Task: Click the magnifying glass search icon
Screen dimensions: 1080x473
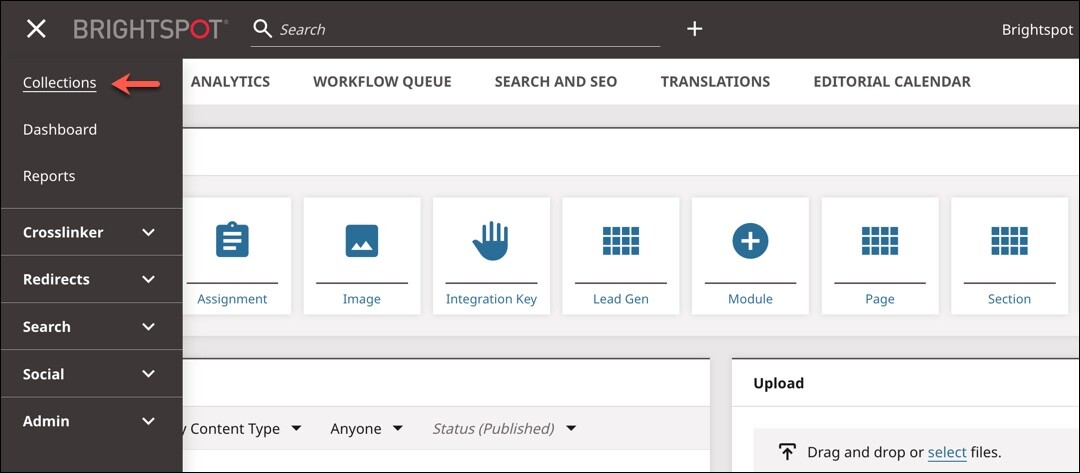Action: tap(263, 29)
